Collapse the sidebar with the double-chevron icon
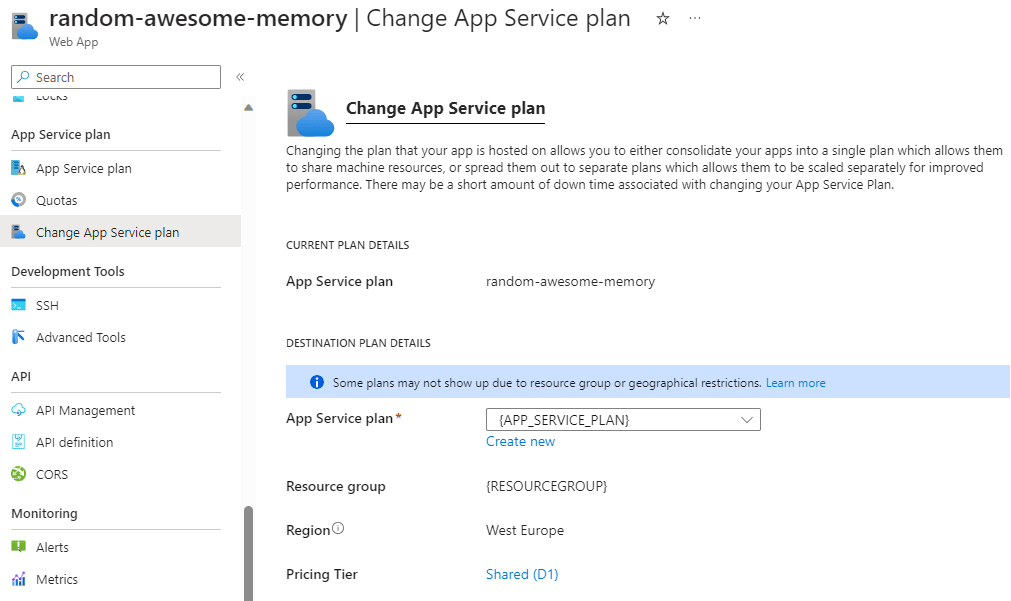Image resolution: width=1011 pixels, height=601 pixels. (x=240, y=77)
